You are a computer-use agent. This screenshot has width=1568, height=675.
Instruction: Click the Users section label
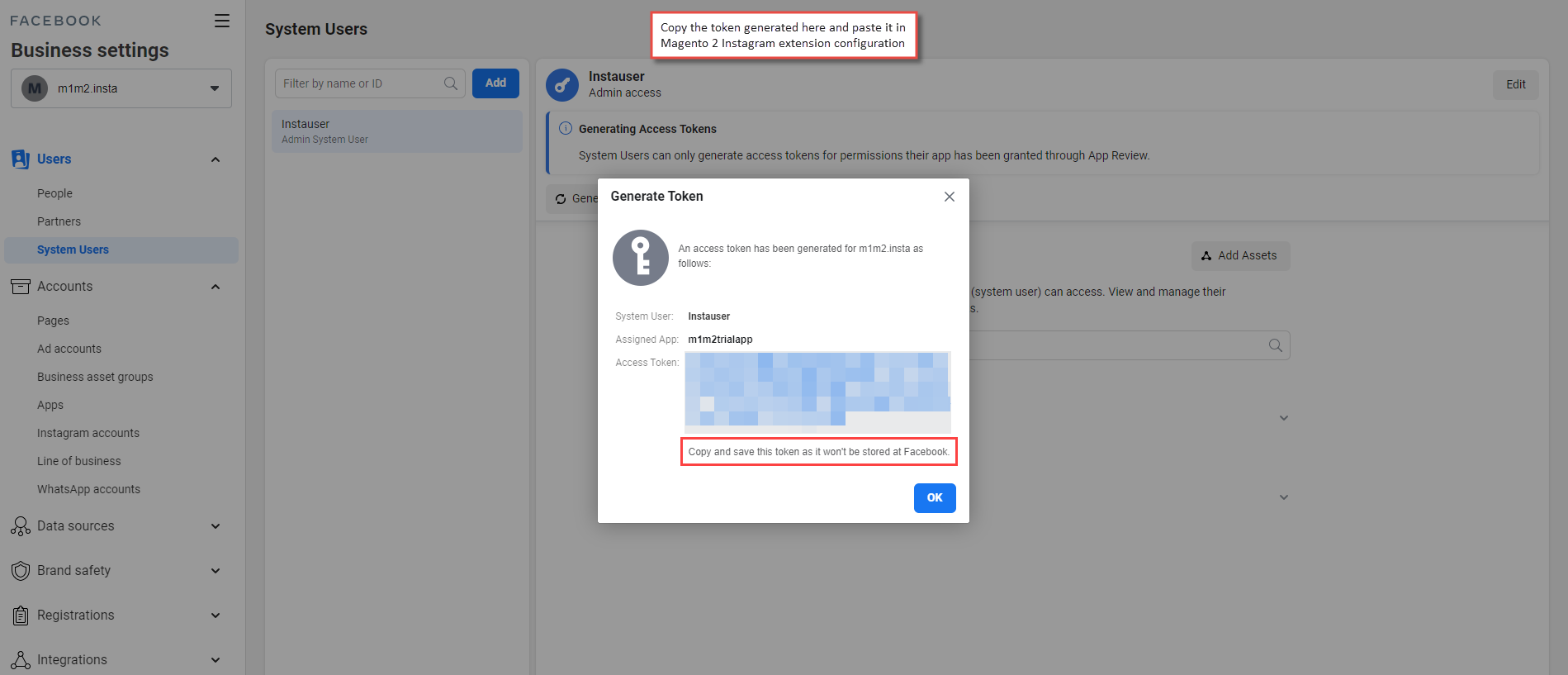[54, 159]
